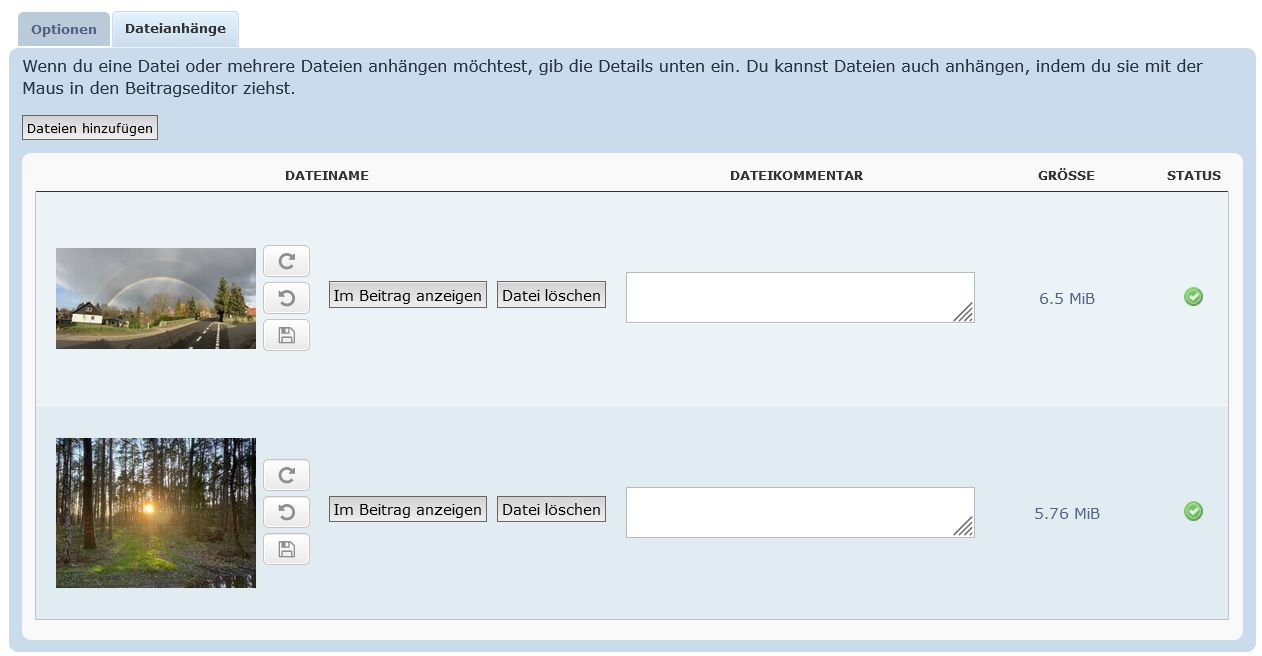Open the forest sunset thumbnail
This screenshot has width=1262, height=656.
coord(156,513)
